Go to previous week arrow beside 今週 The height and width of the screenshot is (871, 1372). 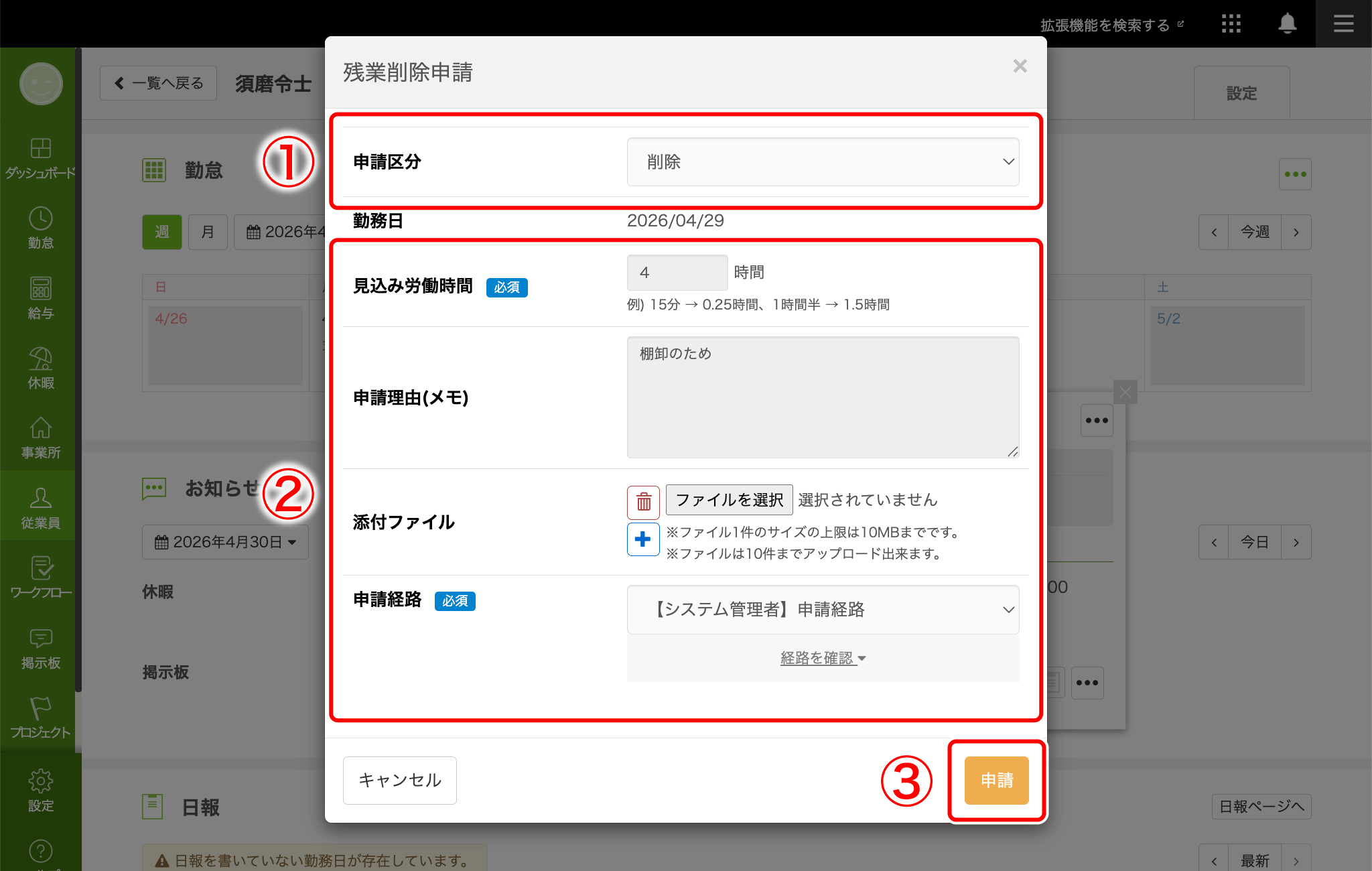pyautogui.click(x=1213, y=232)
